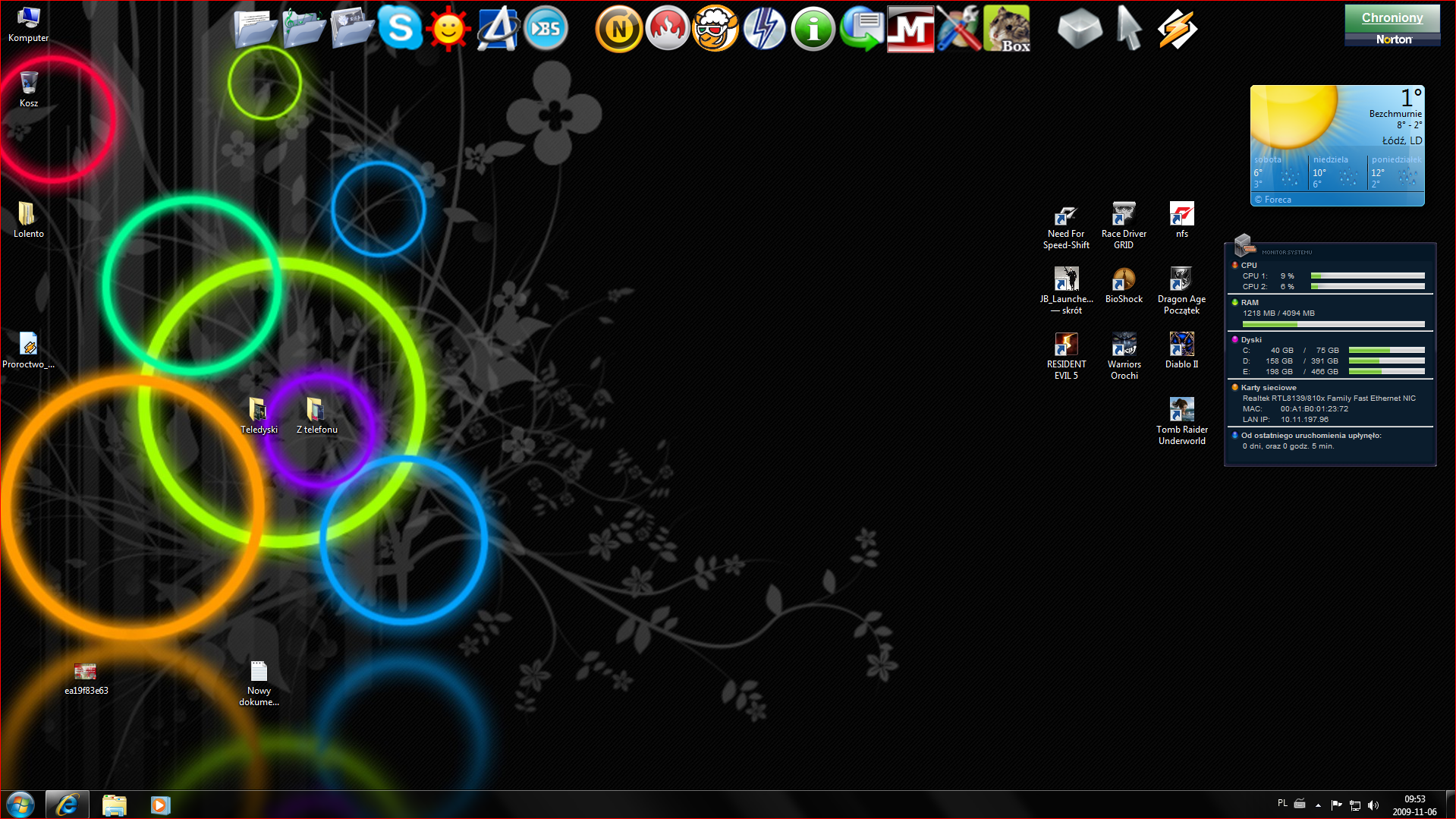This screenshot has height=819, width=1456.
Task: Open the ea19f83e63 image file
Action: point(86,678)
